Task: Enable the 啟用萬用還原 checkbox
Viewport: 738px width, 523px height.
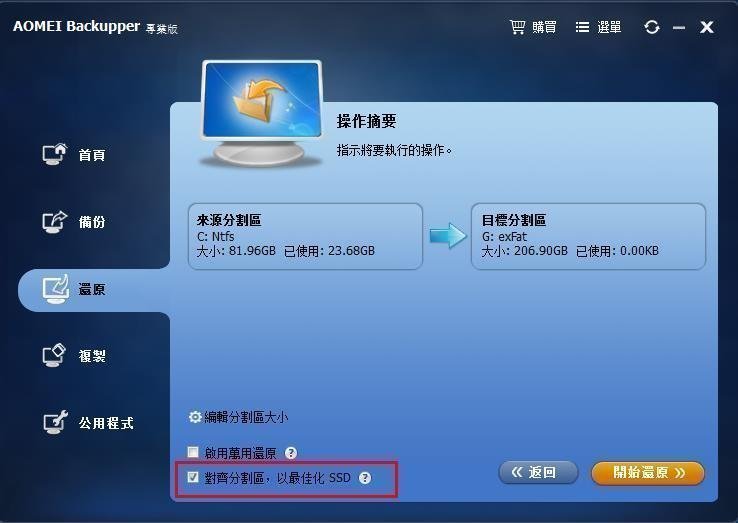Action: (193, 452)
